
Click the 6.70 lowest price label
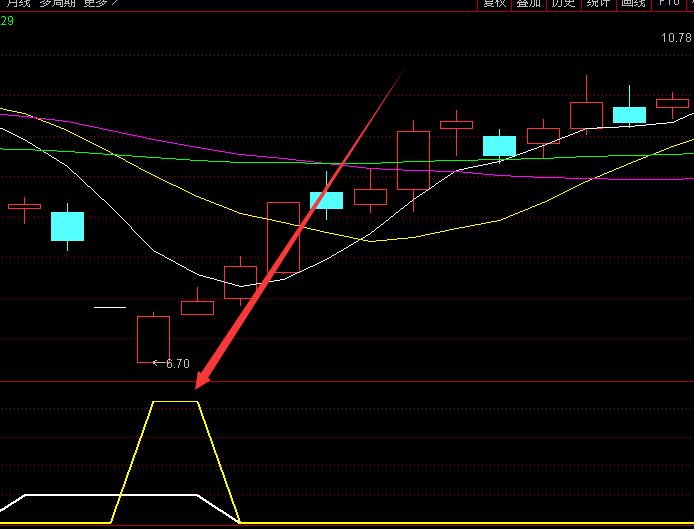[x=177, y=364]
